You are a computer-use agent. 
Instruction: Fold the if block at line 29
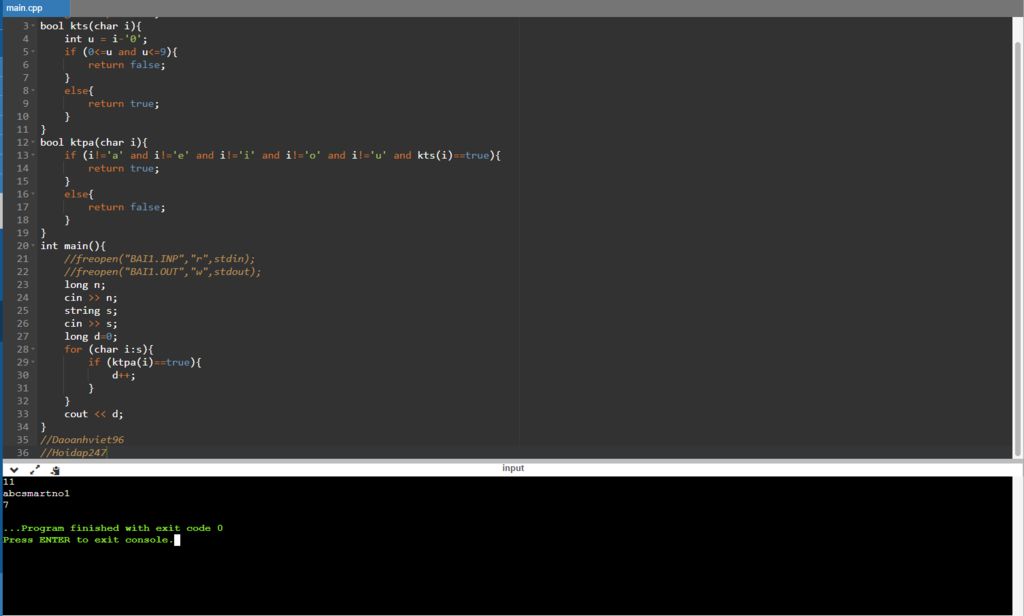click(33, 363)
